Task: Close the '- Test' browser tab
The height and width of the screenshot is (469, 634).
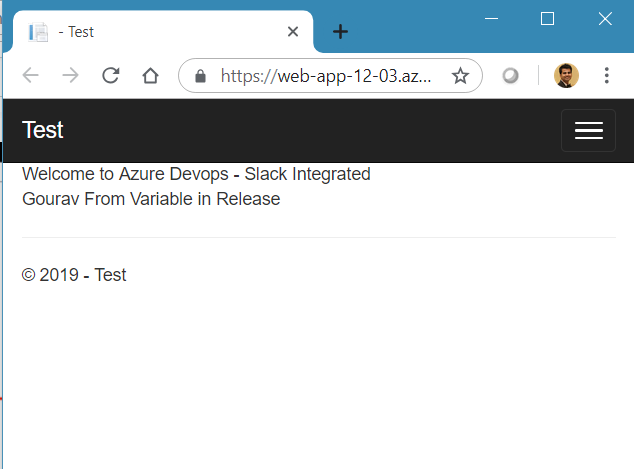Action: click(293, 32)
